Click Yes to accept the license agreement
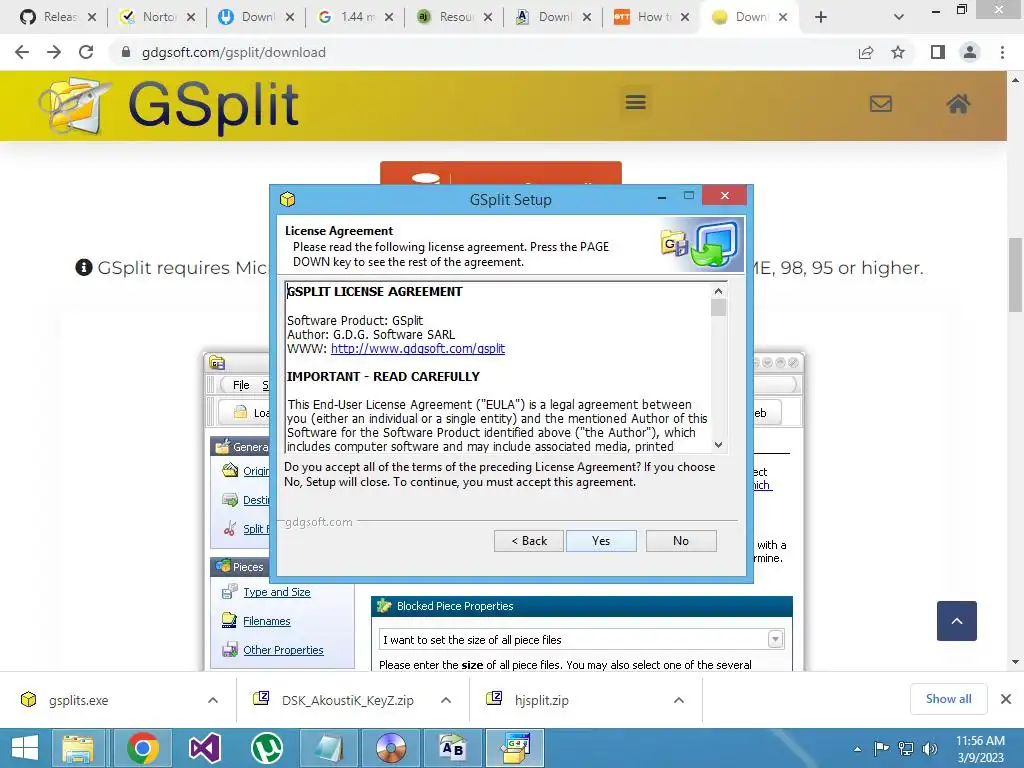 (x=601, y=541)
